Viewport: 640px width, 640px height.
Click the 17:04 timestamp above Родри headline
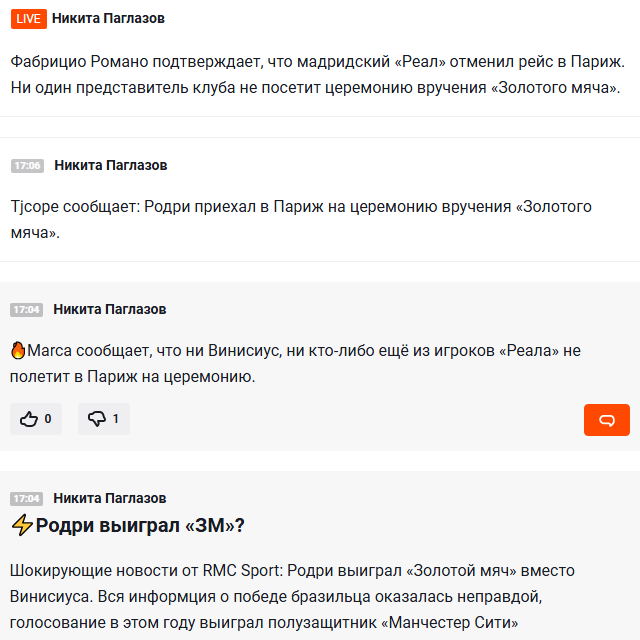(x=27, y=499)
